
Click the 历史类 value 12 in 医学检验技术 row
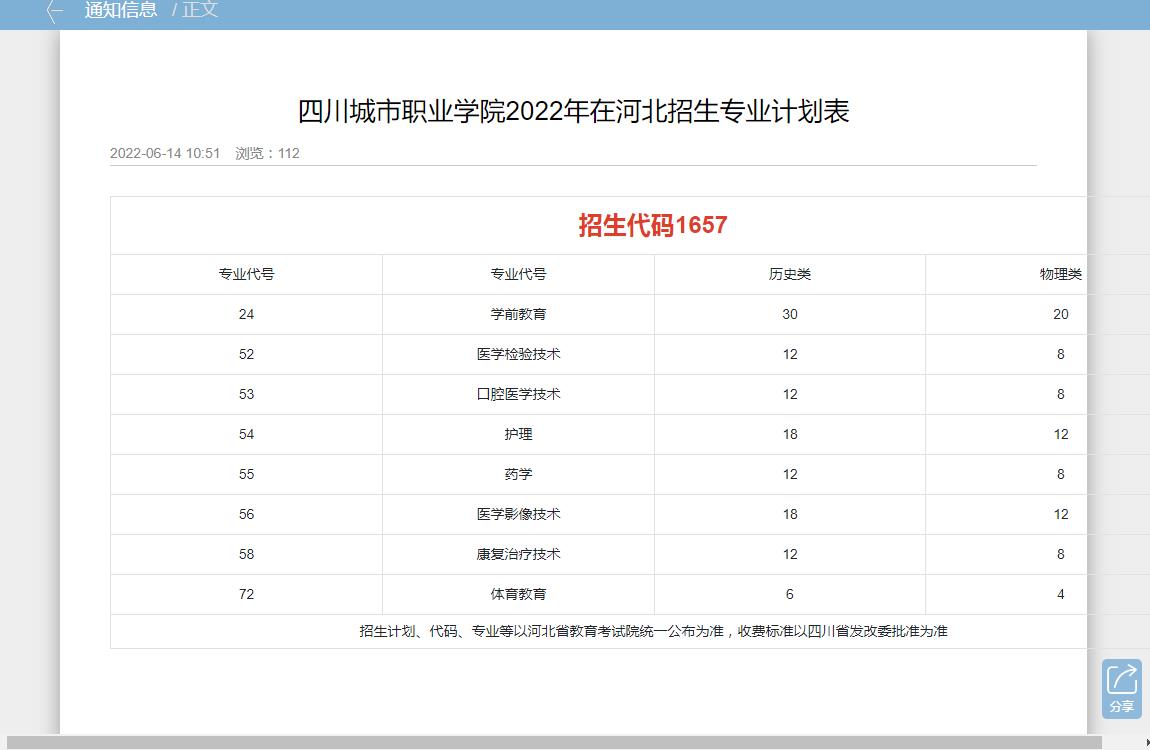click(790, 354)
